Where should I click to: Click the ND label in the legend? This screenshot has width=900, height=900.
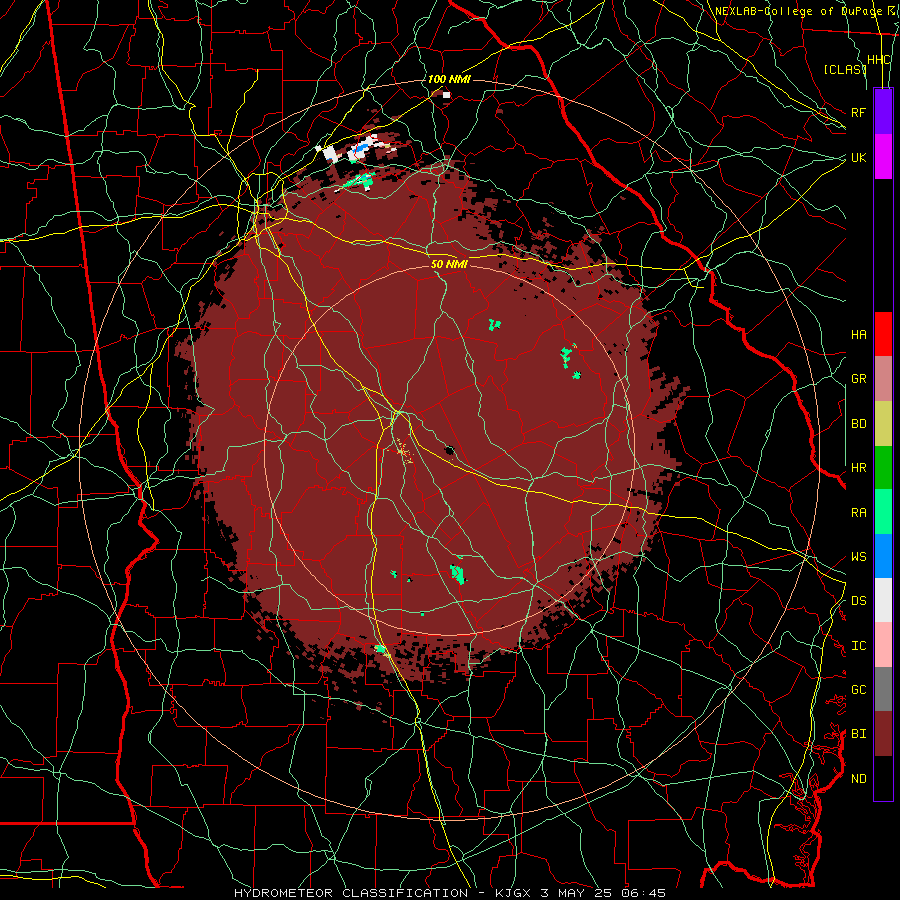(858, 779)
